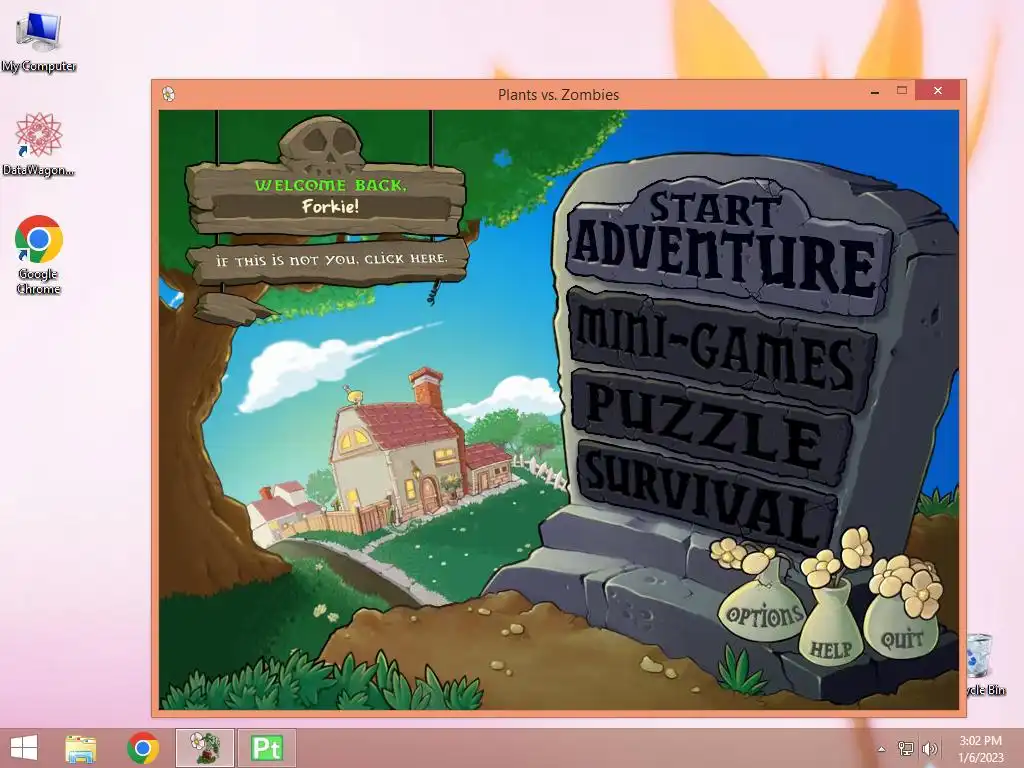Maximize the Plants vs. Zombies window
The width and height of the screenshot is (1024, 768).
[x=902, y=91]
